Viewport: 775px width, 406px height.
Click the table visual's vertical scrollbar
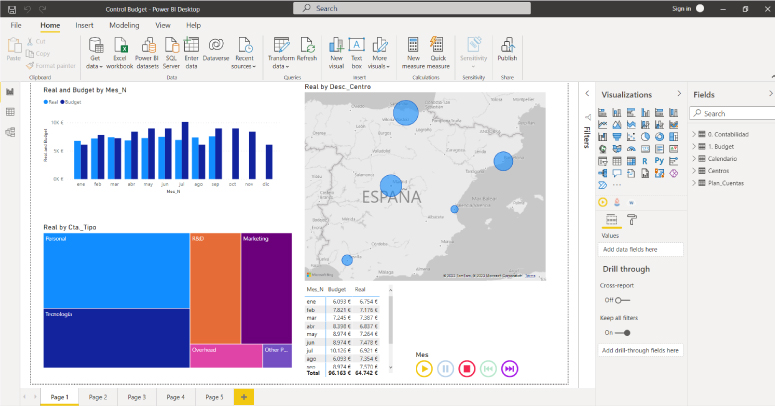(390, 320)
